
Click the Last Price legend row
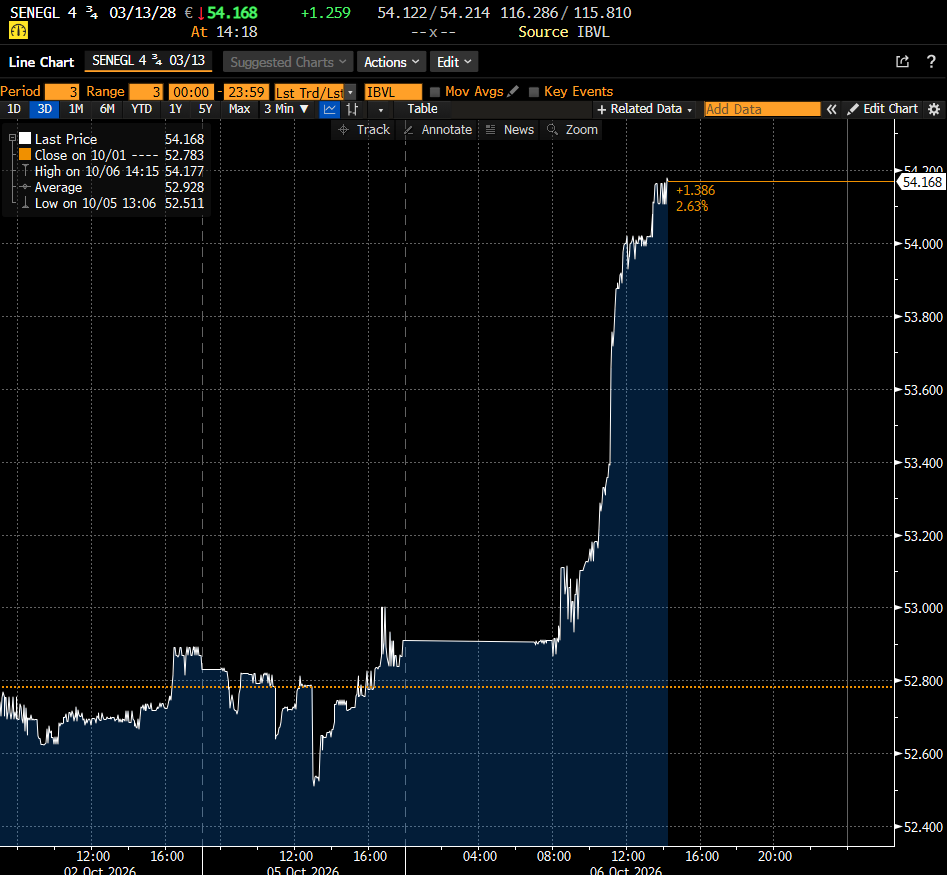coord(112,139)
